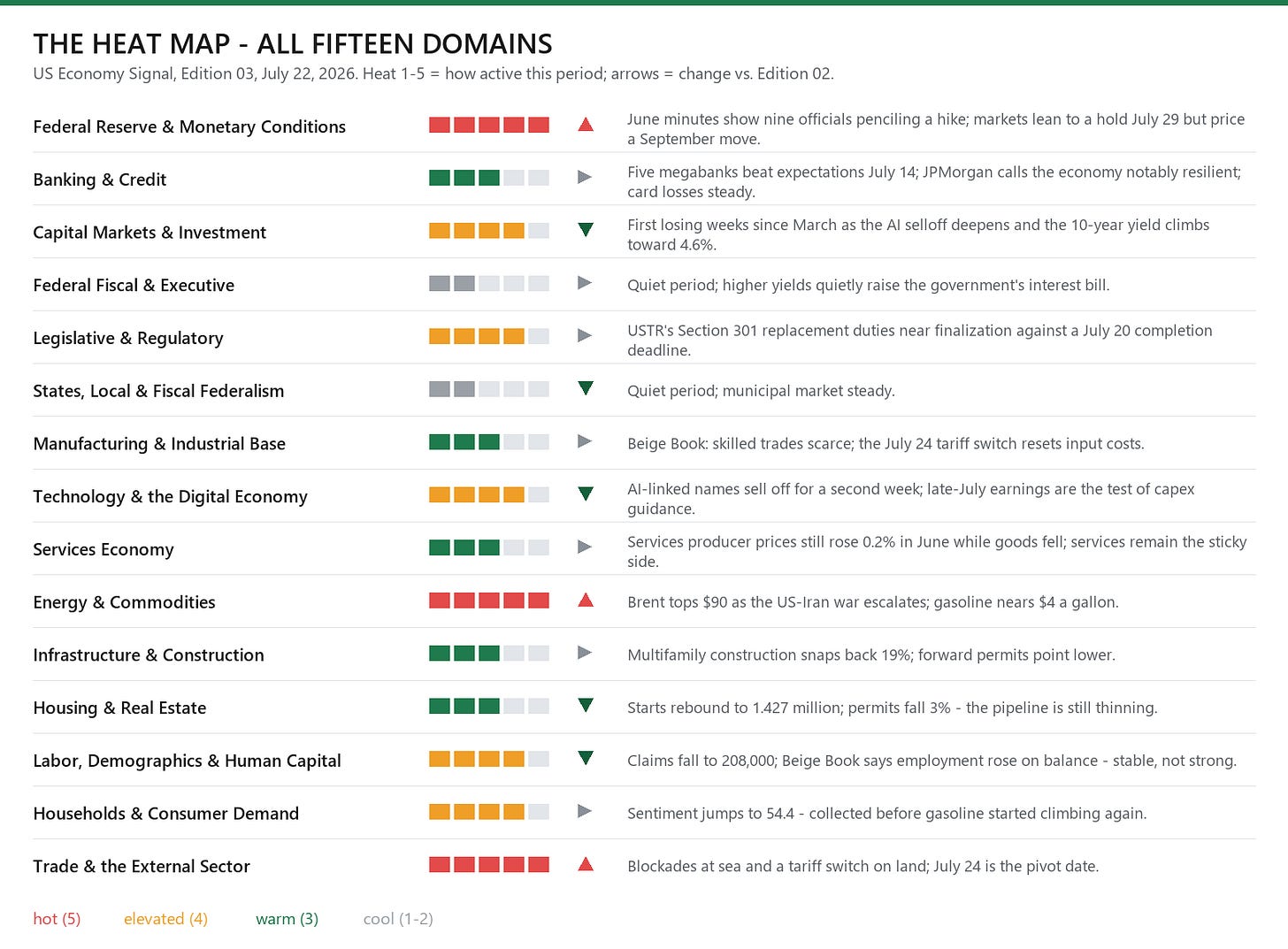Click 'Manufacturing & Industrial Base' label
Viewport: 1288px width, 949px height.
[159, 444]
